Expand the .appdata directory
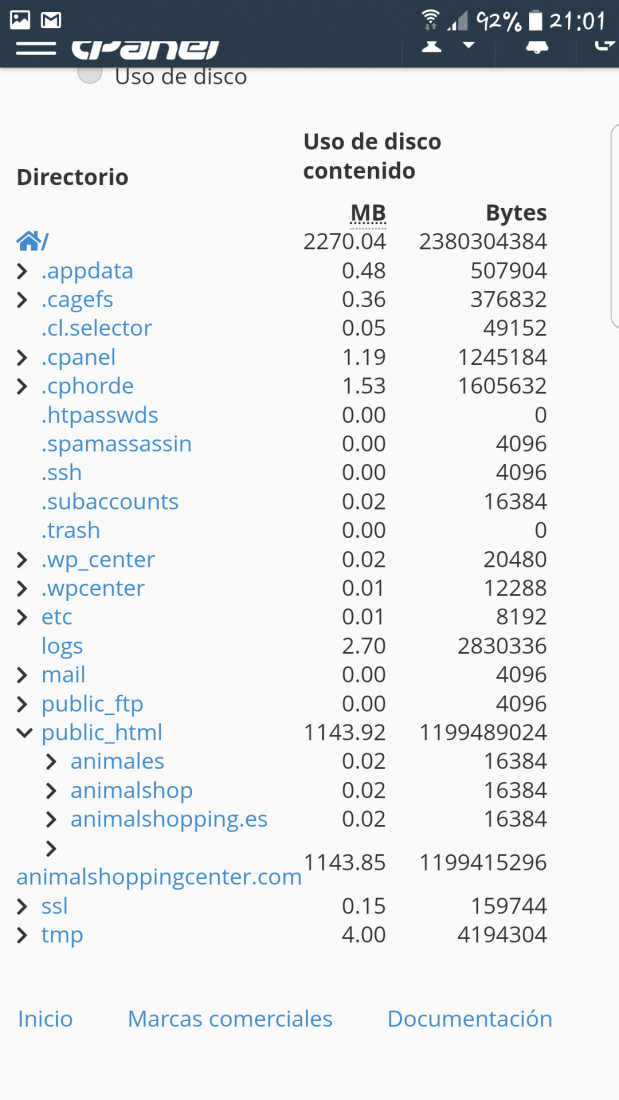 (x=22, y=271)
